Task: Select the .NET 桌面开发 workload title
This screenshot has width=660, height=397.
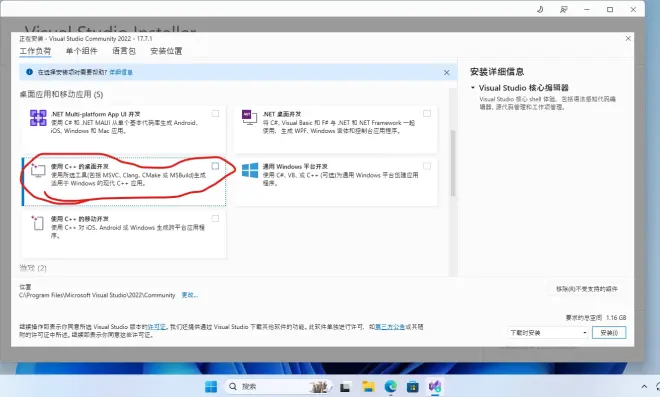Action: click(x=282, y=114)
